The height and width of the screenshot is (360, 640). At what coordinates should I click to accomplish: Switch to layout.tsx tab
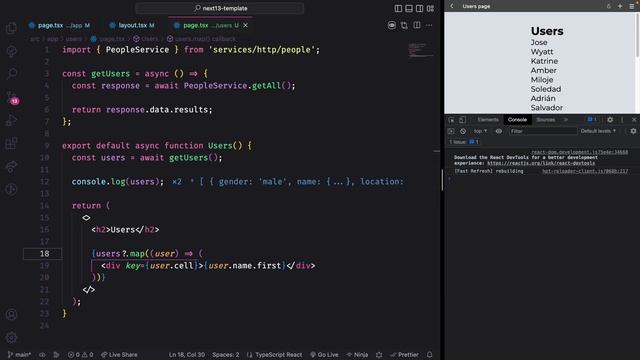132,25
